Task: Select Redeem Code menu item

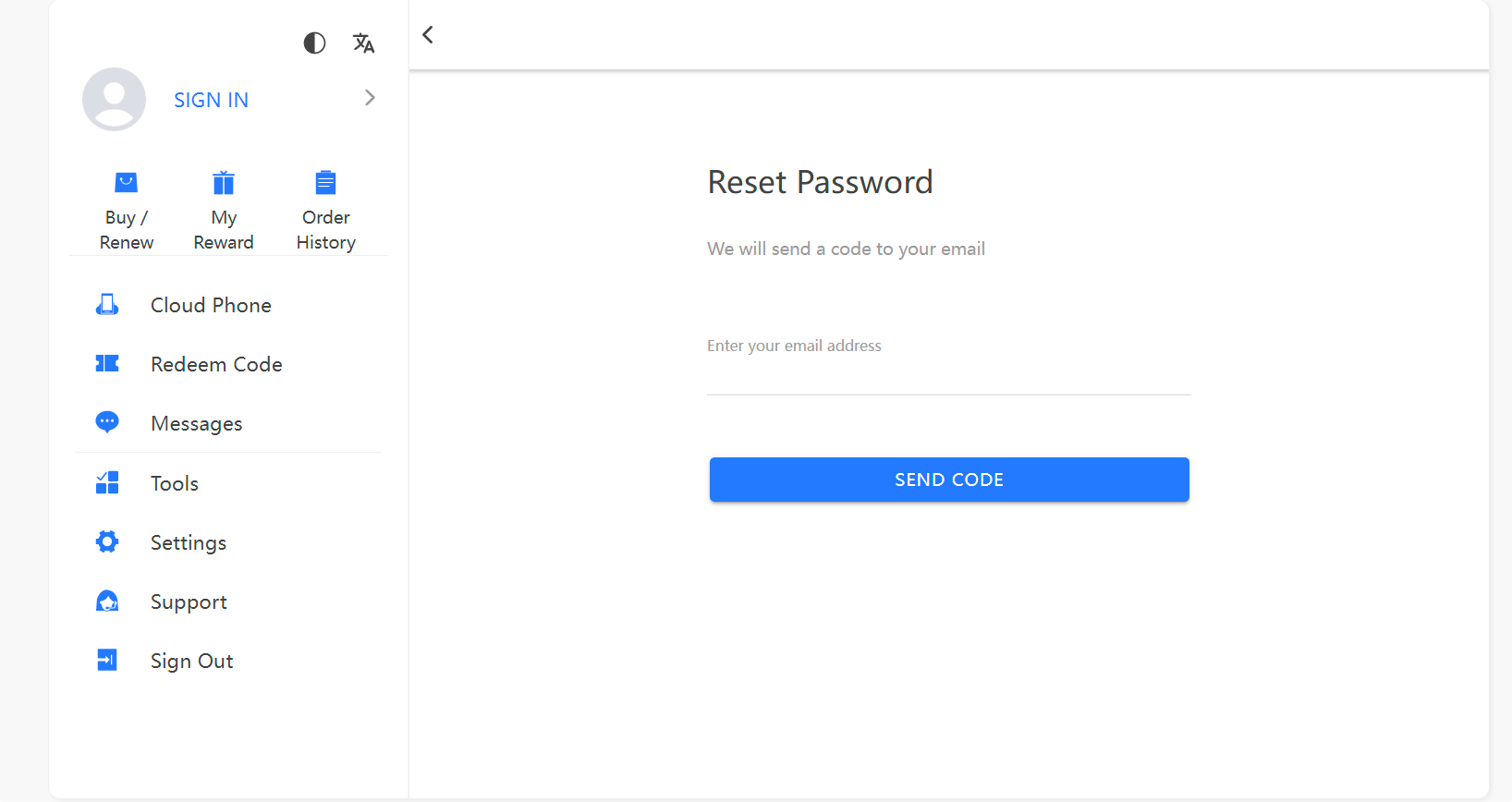Action: pos(227,364)
